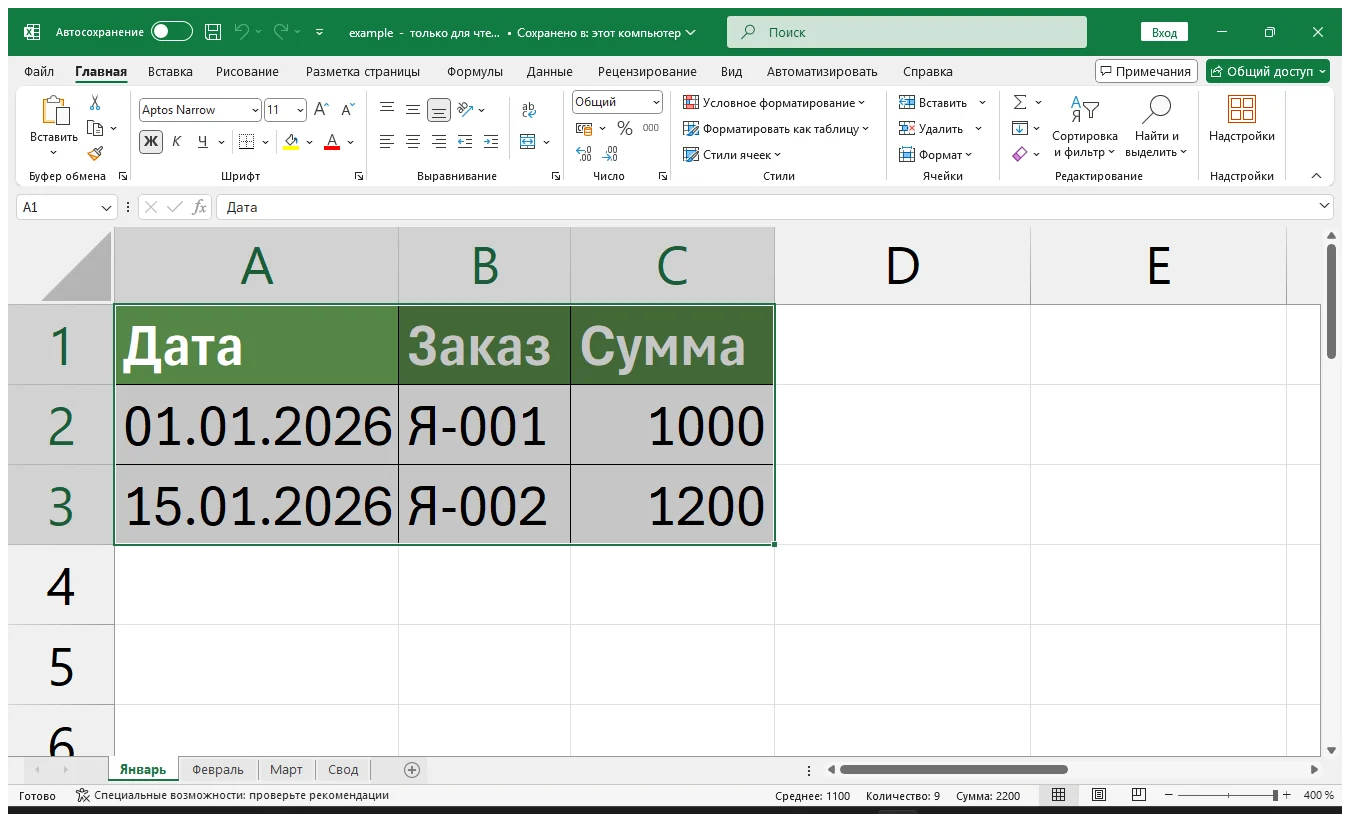Open the Сортировка и фильтр dropdown
1350x814 pixels.
1085,128
